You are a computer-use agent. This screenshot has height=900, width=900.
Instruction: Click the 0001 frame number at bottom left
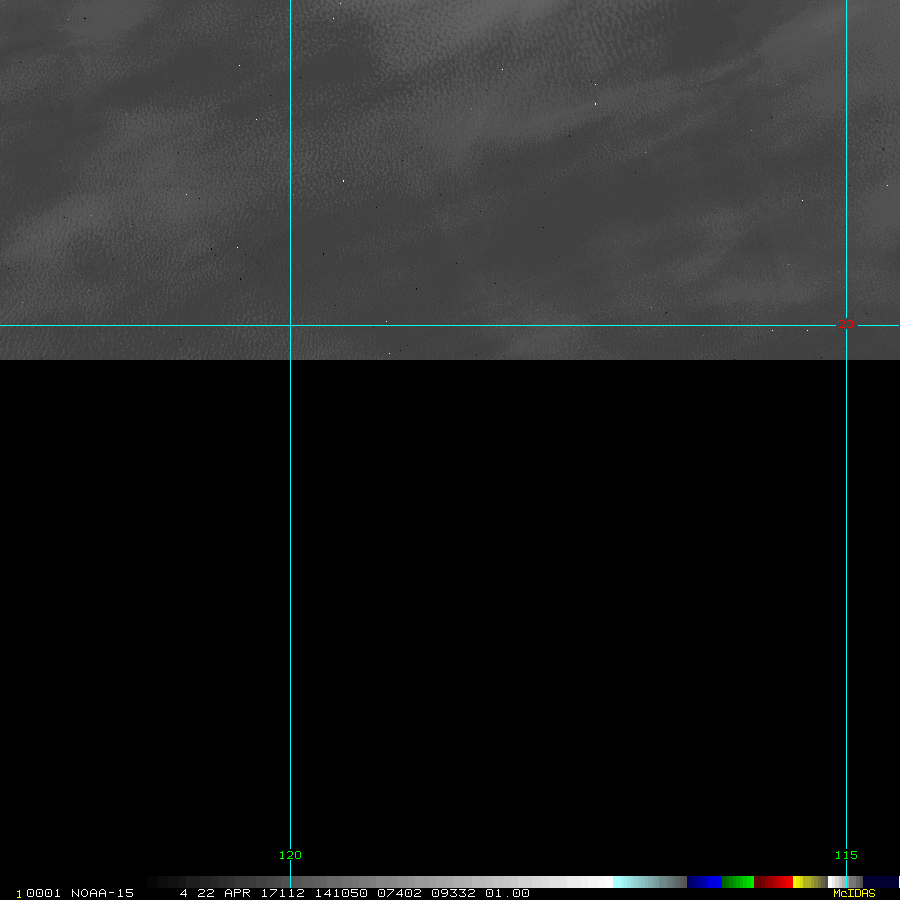pyautogui.click(x=42, y=893)
